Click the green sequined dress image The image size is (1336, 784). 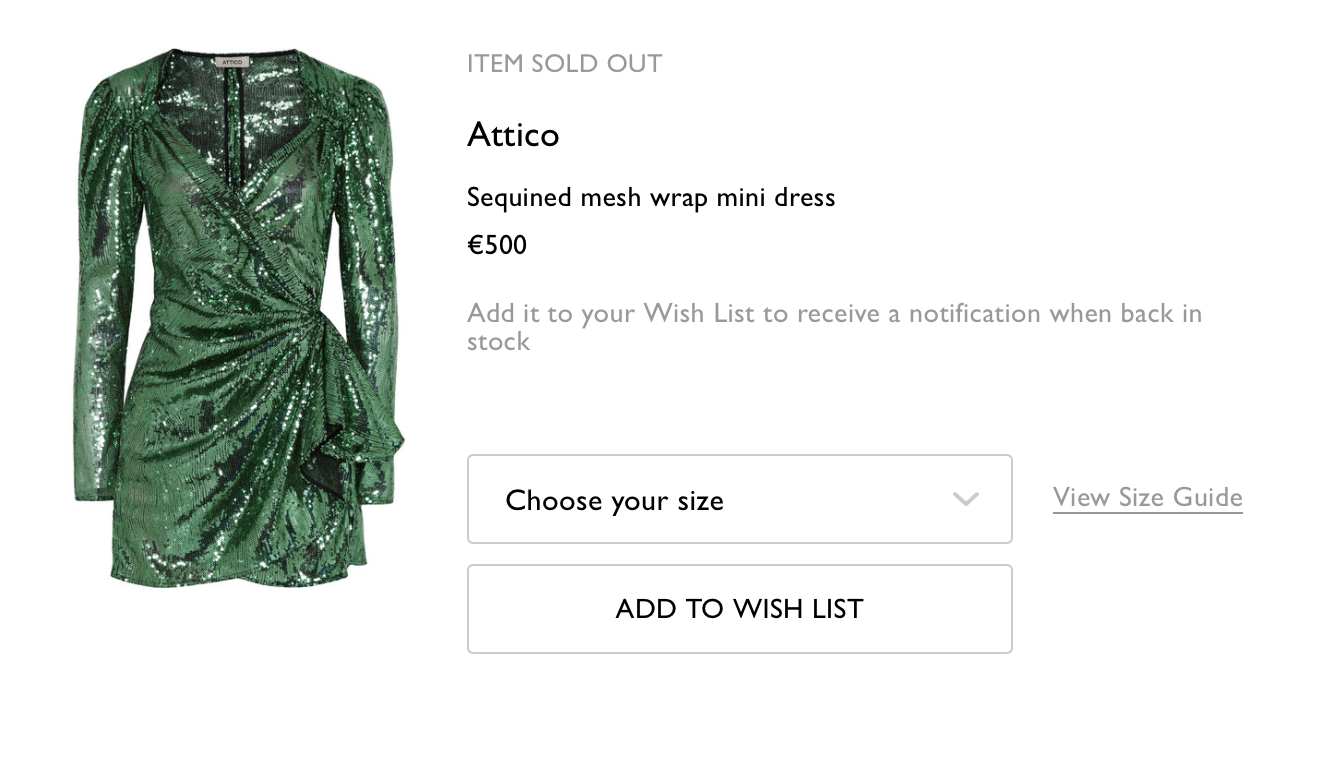point(240,320)
